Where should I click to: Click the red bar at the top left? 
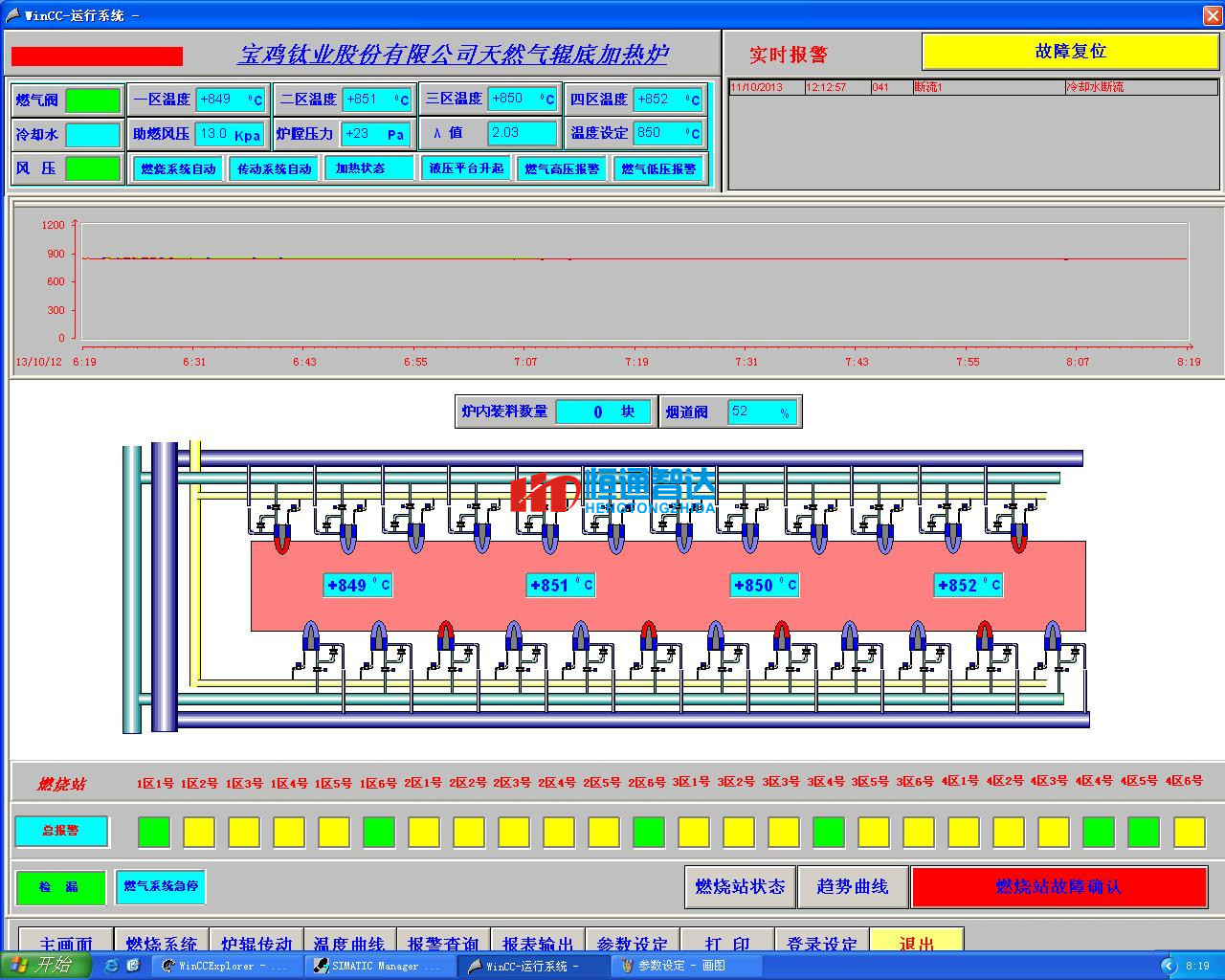[97, 56]
